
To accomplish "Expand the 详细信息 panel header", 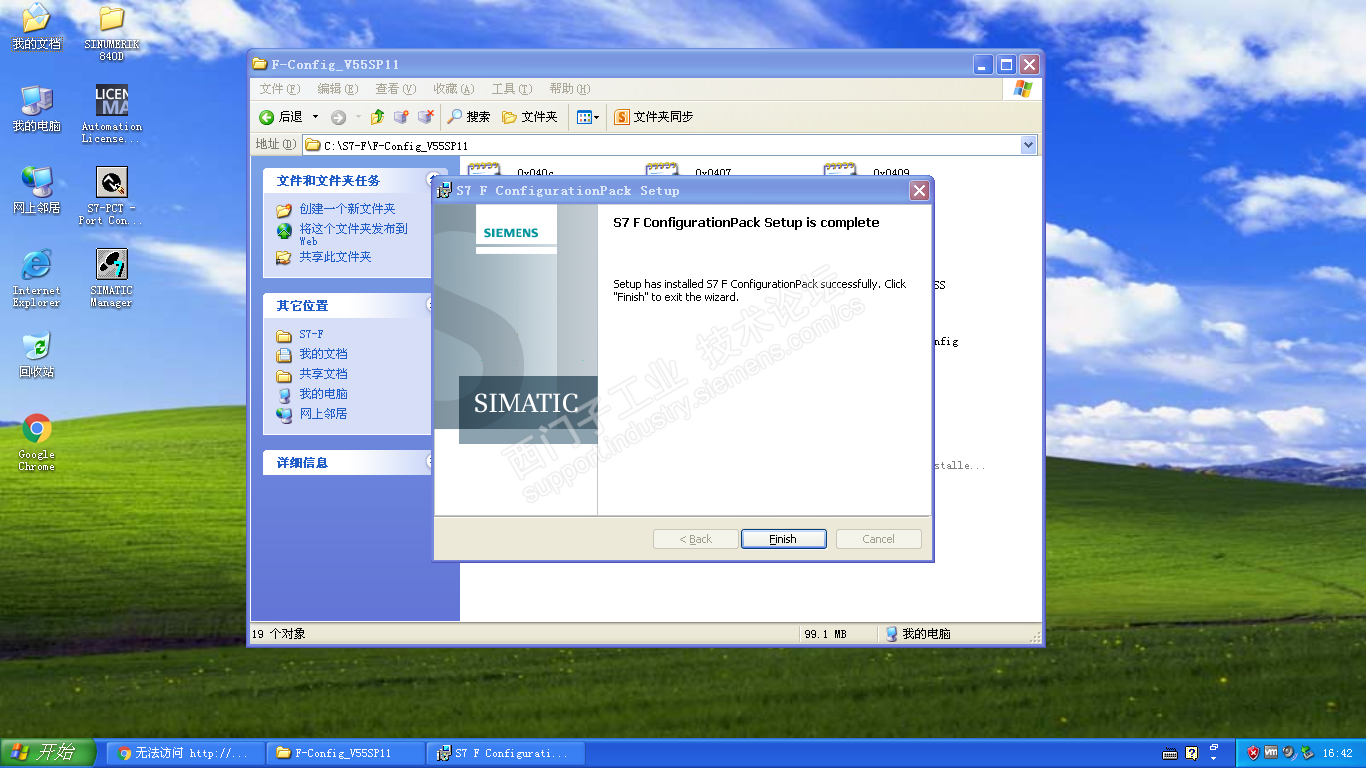I will click(x=347, y=462).
